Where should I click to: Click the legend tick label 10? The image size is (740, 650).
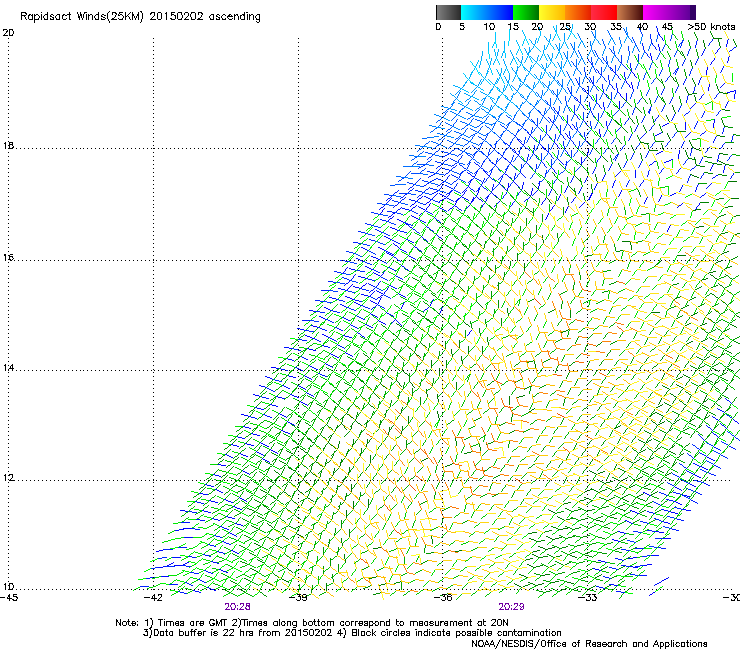pyautogui.click(x=489, y=27)
